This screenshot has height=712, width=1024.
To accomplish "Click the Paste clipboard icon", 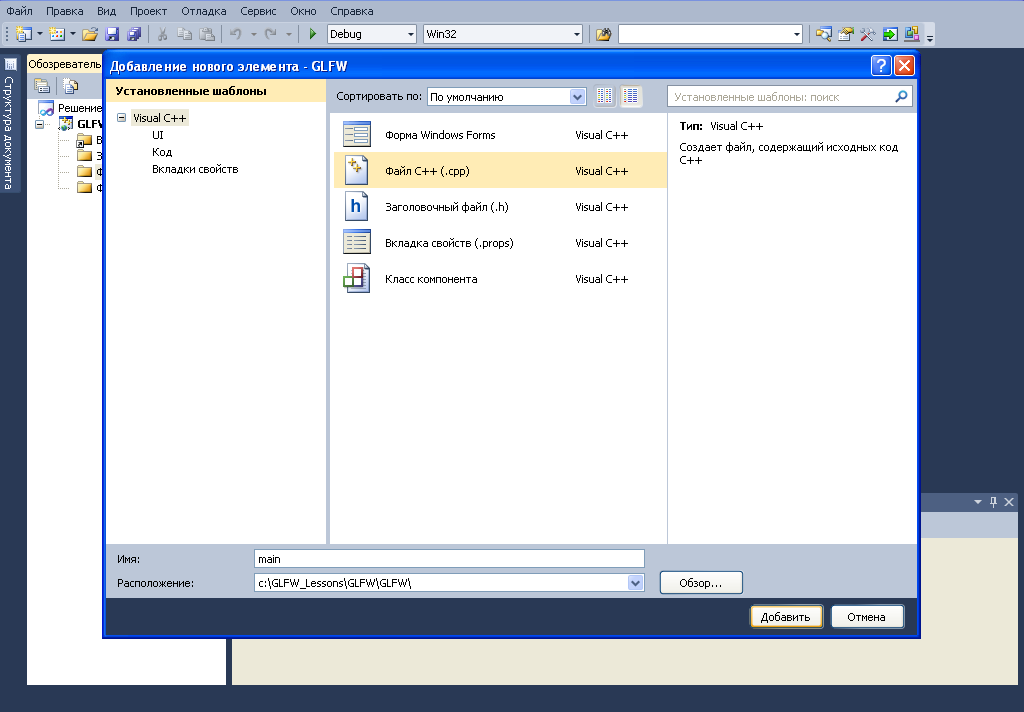I will click(x=207, y=34).
